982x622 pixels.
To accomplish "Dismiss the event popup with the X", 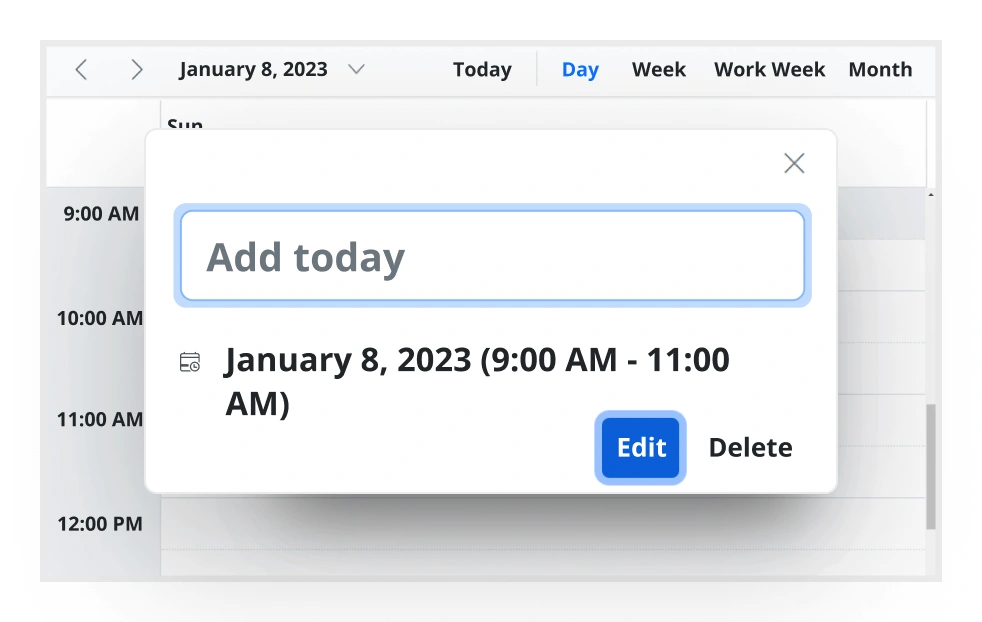I will 794,162.
